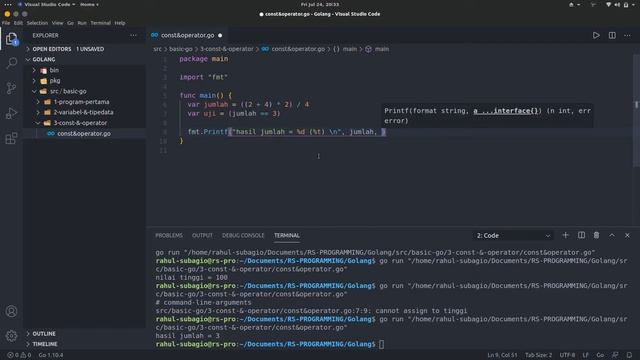640x360 pixels.
Task: Run the Go file with play icon
Action: coord(596,36)
